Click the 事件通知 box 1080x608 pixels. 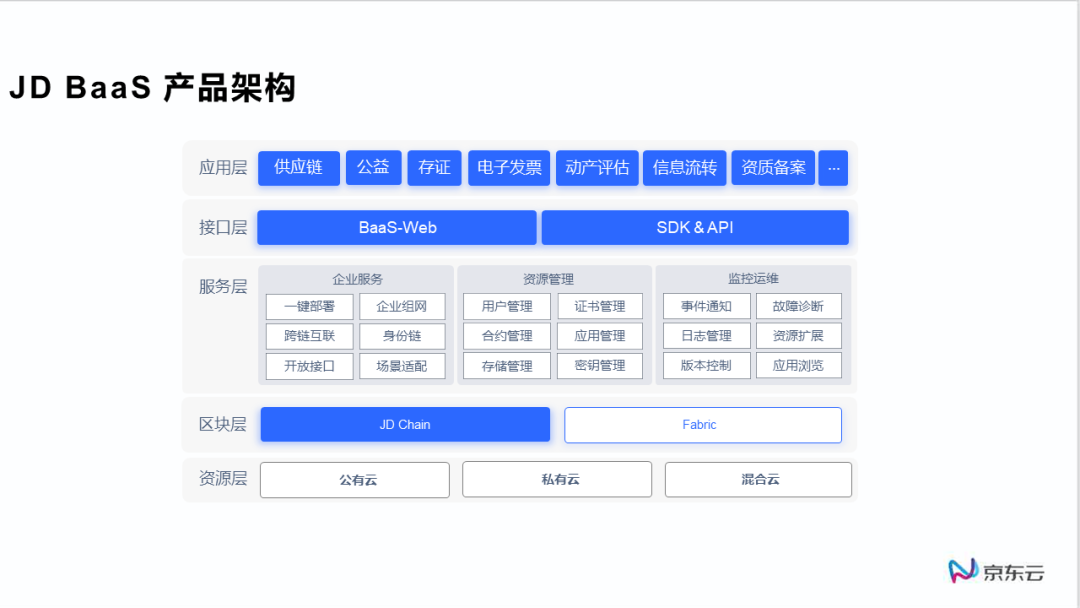tap(707, 306)
